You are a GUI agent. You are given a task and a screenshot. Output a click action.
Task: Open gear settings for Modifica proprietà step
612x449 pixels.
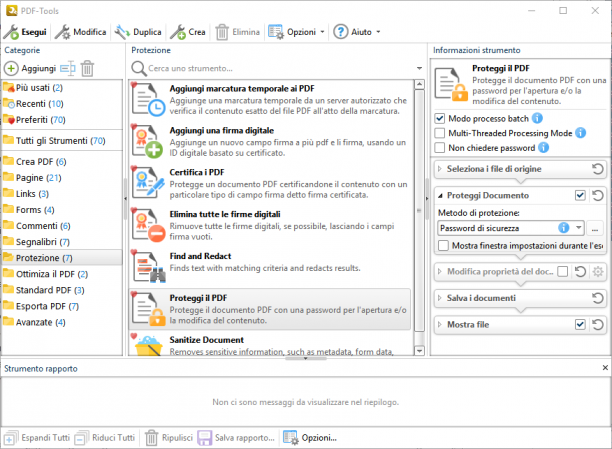[598, 271]
